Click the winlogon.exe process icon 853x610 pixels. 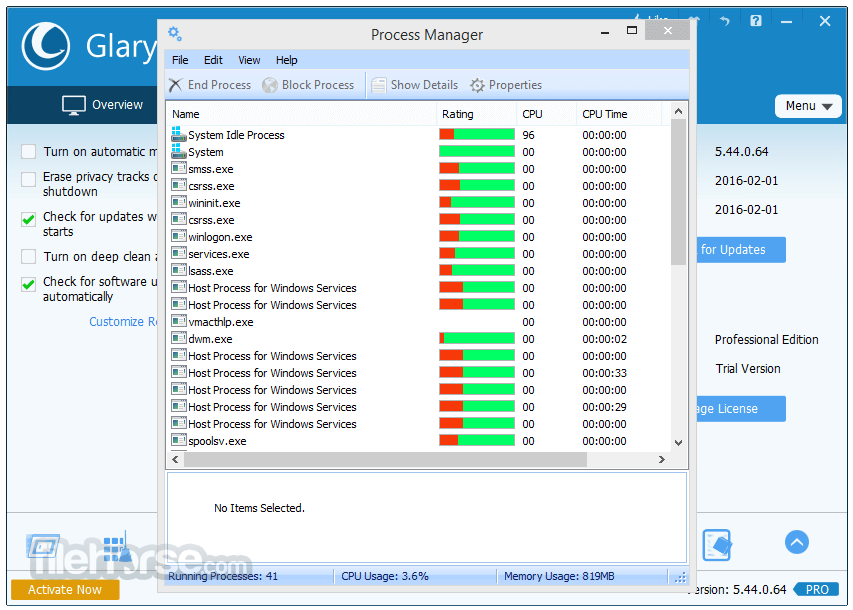click(178, 236)
